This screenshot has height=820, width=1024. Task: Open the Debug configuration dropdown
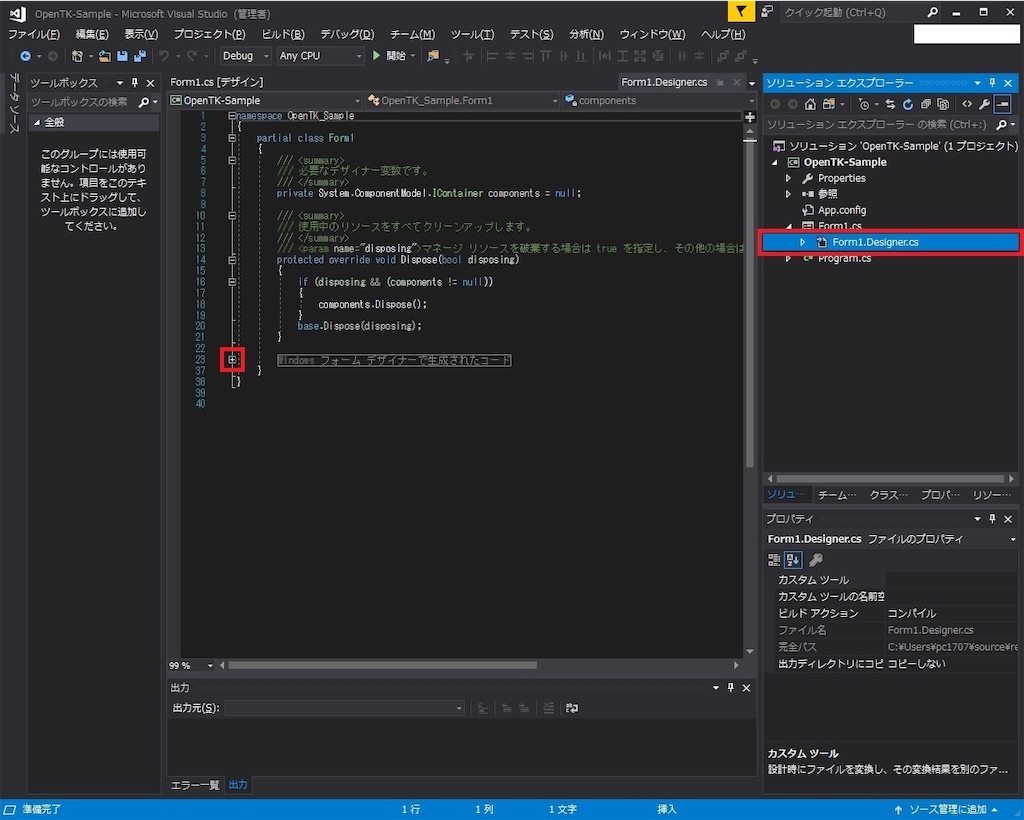246,56
